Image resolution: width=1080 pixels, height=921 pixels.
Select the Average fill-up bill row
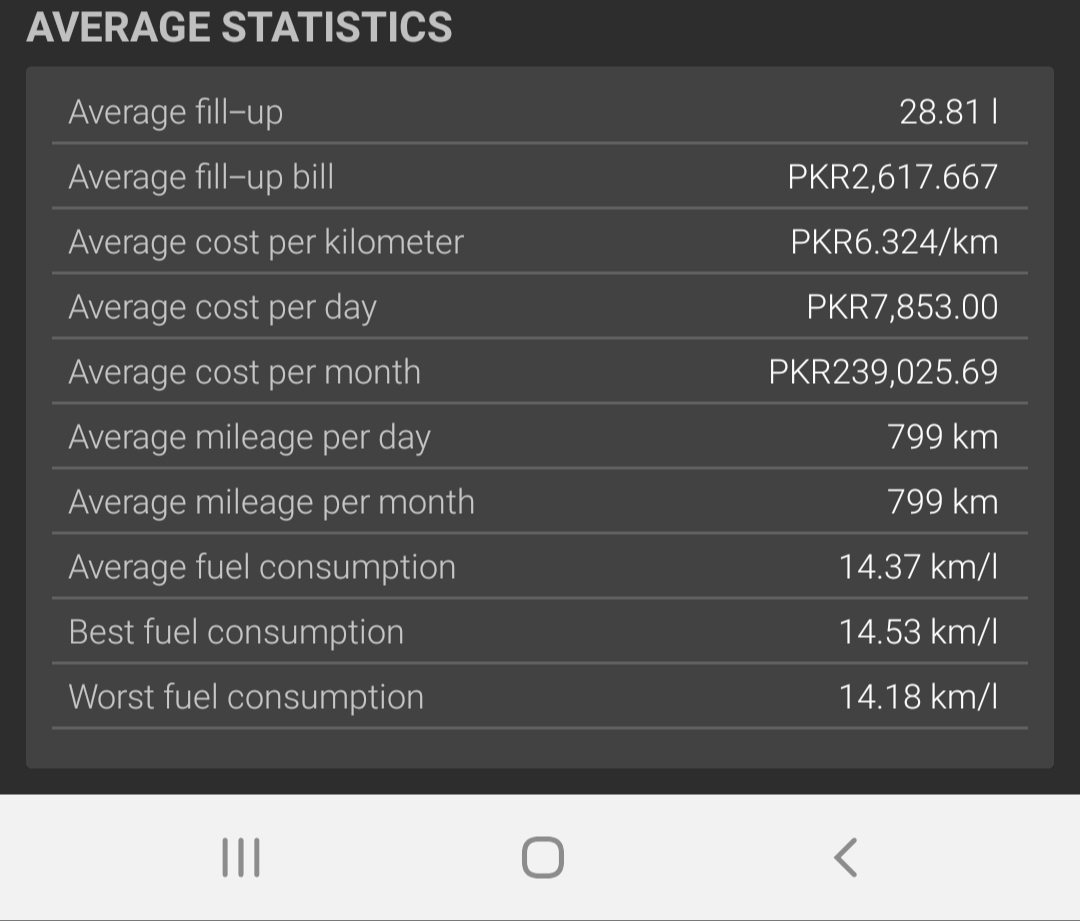540,176
